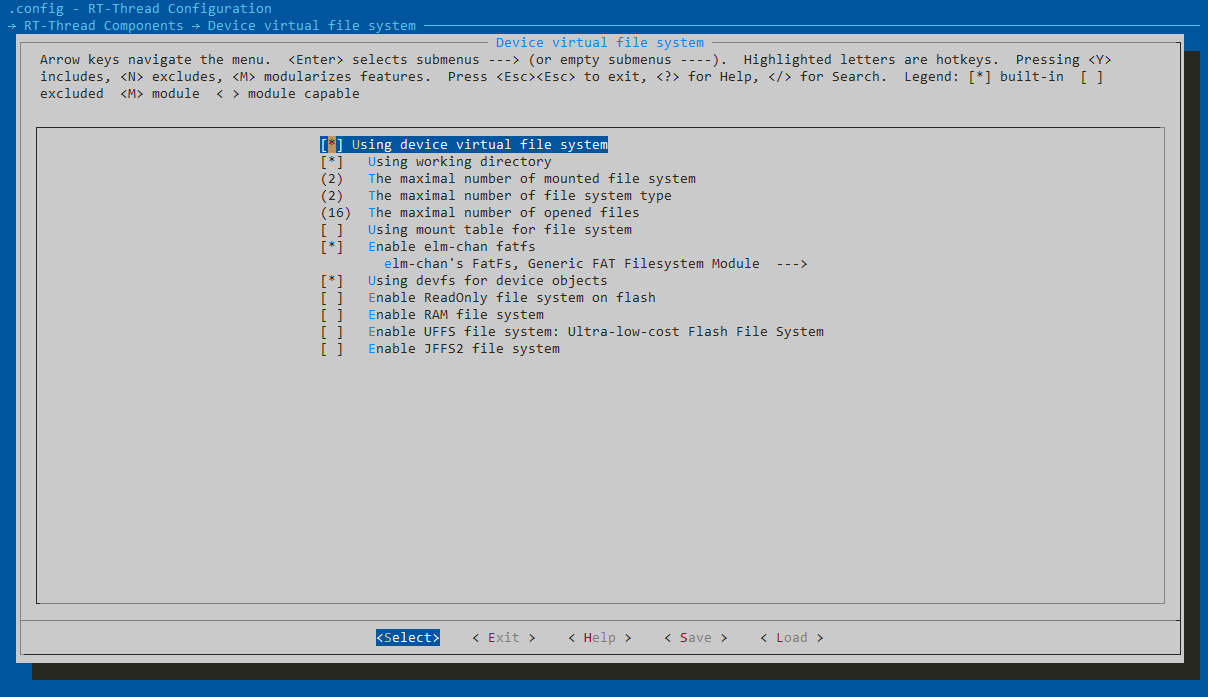The image size is (1208, 697).
Task: Edit maximal number of opened files value
Action: pyautogui.click(x=480, y=213)
